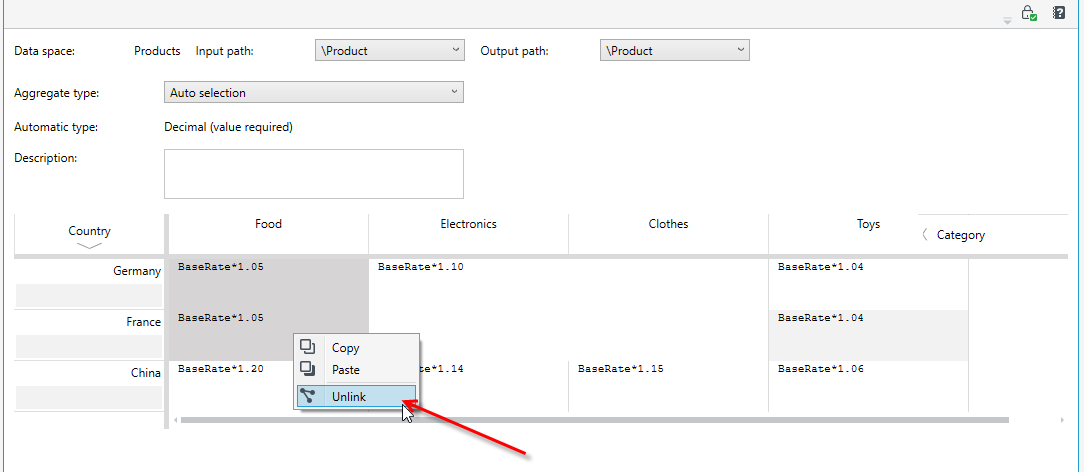Open the Output path dropdown
This screenshot has height=472, width=1084.
click(675, 50)
